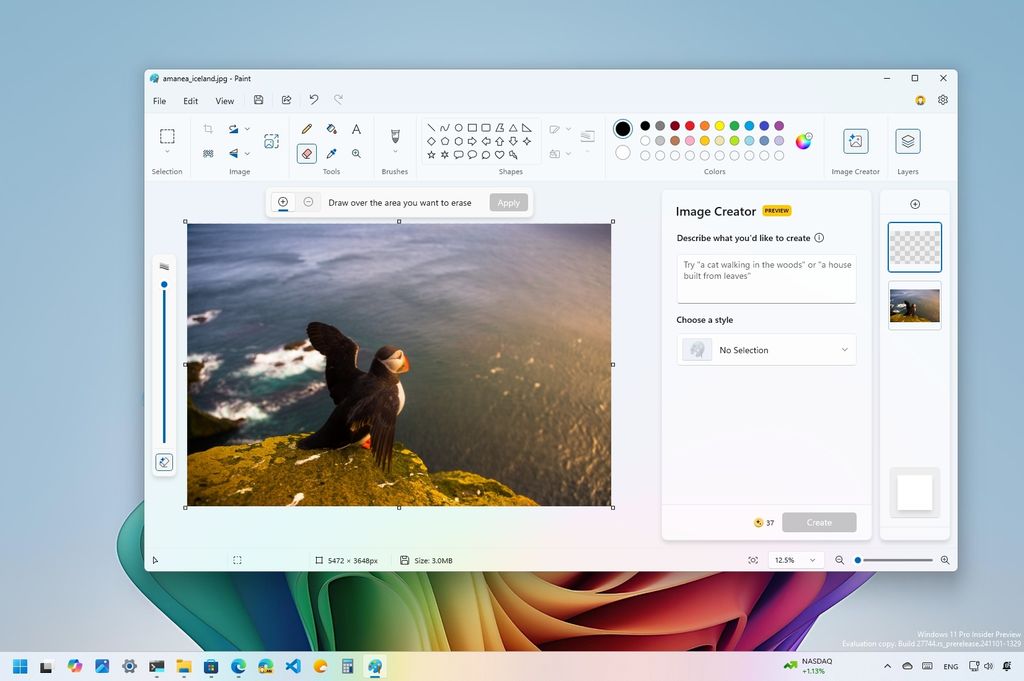Open the Crop tool
This screenshot has height=681, width=1024.
tap(207, 128)
